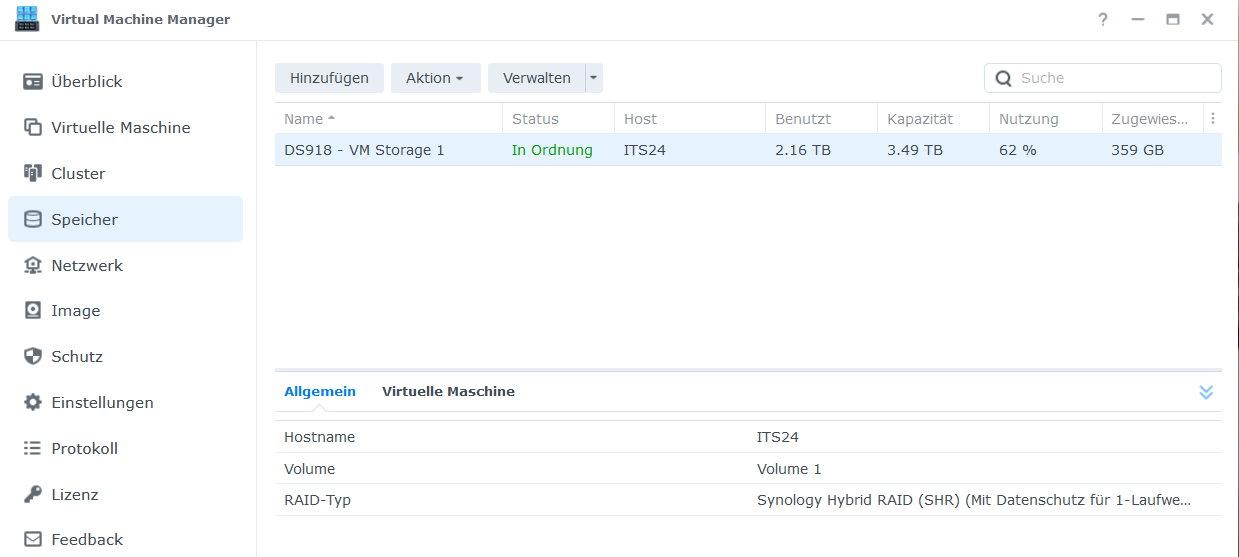This screenshot has height=557, width=1239.
Task: Click the 62 % usage value
Action: 1018,150
